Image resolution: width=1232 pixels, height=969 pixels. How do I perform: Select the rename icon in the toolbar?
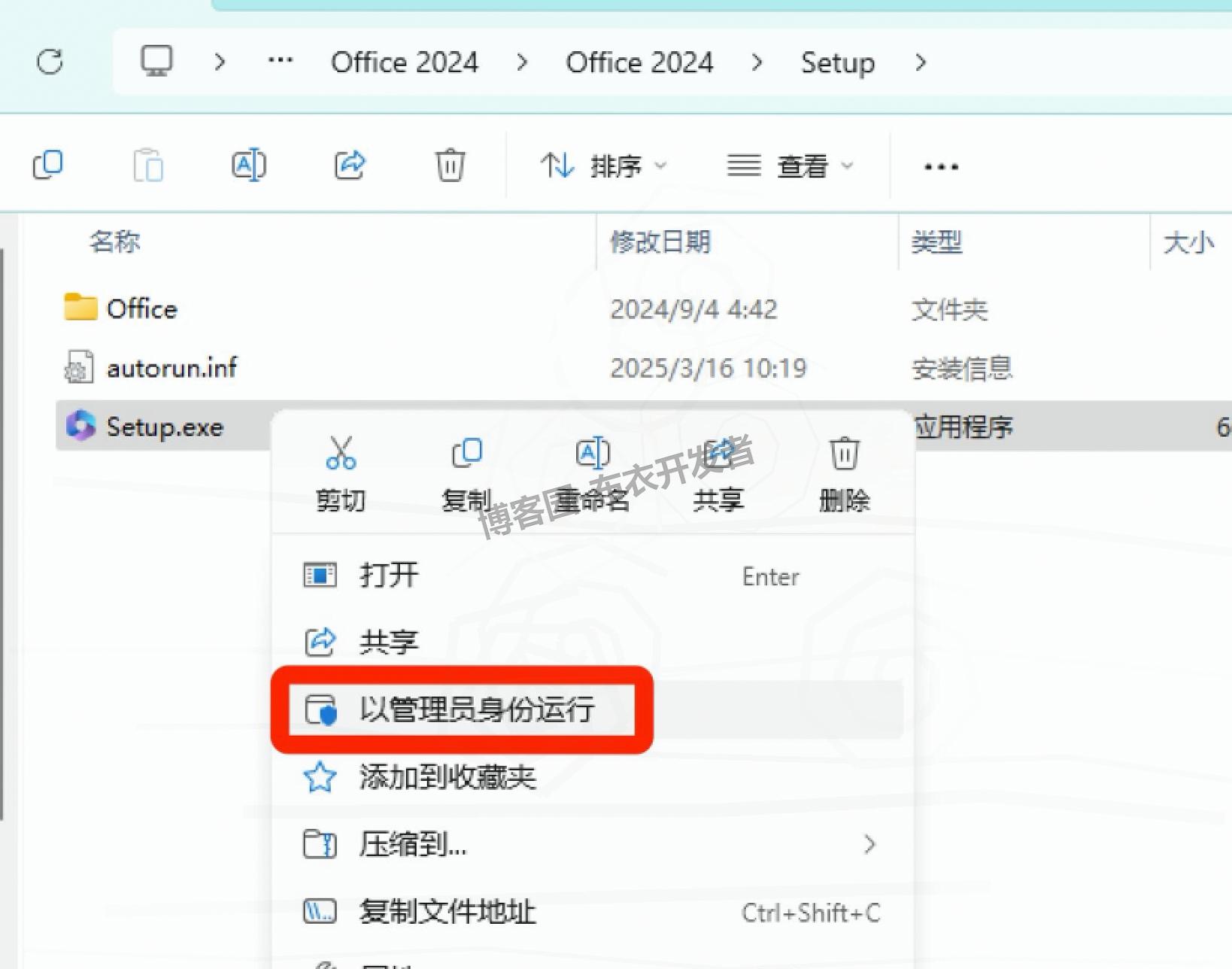(248, 164)
